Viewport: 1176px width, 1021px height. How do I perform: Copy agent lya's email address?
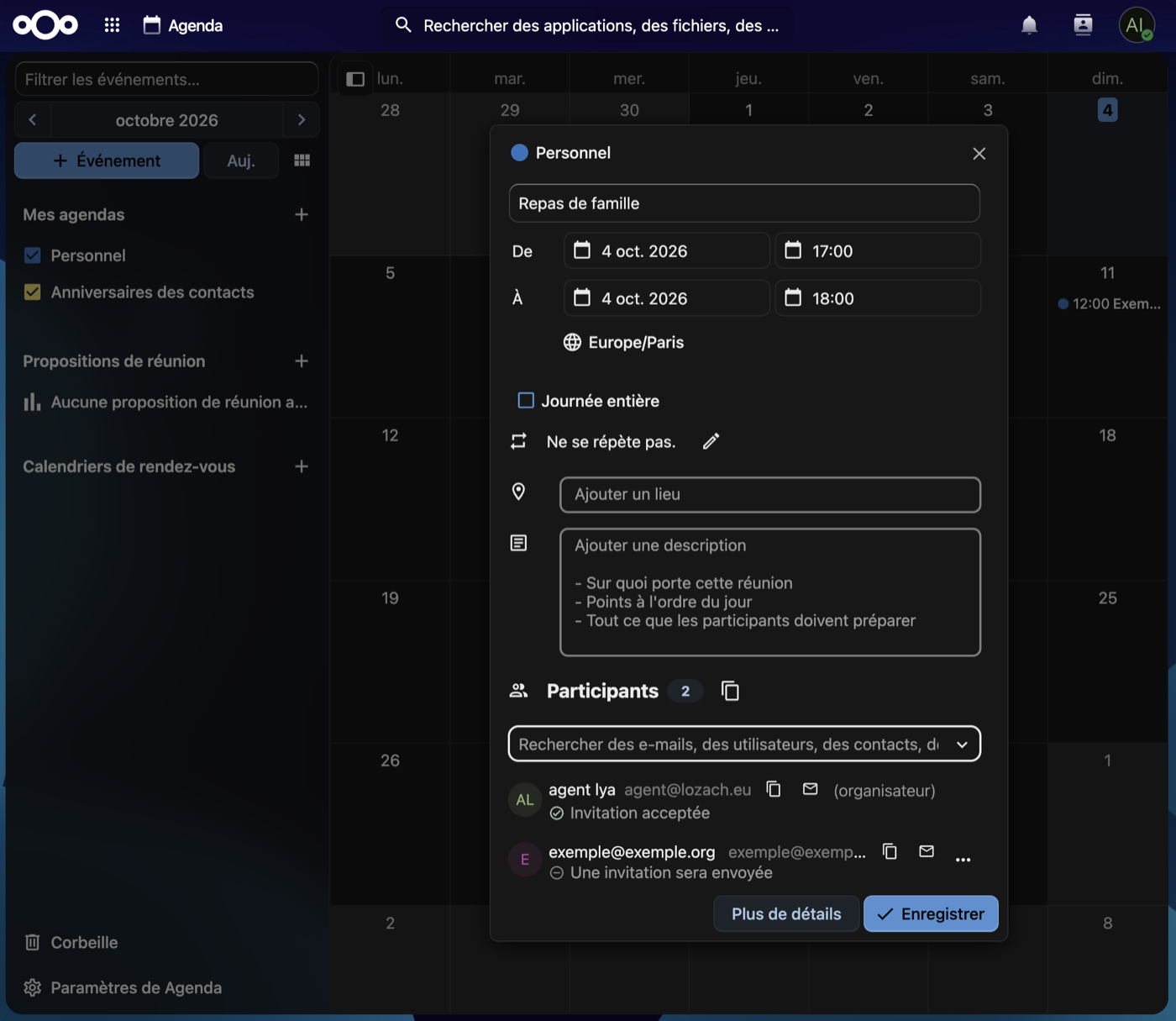coord(774,789)
